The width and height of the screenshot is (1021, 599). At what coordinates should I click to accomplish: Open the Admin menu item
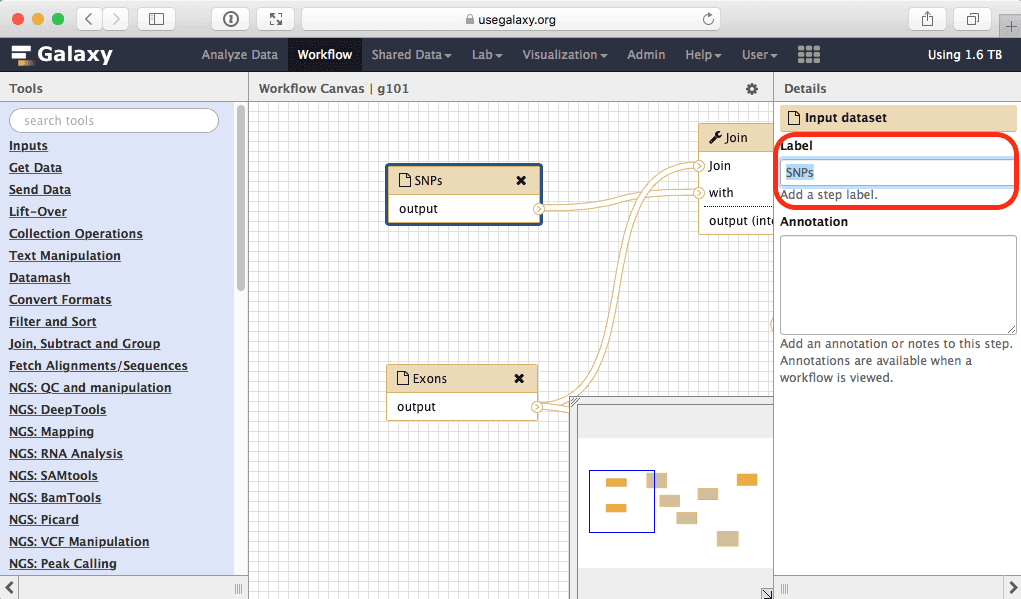pyautogui.click(x=646, y=55)
